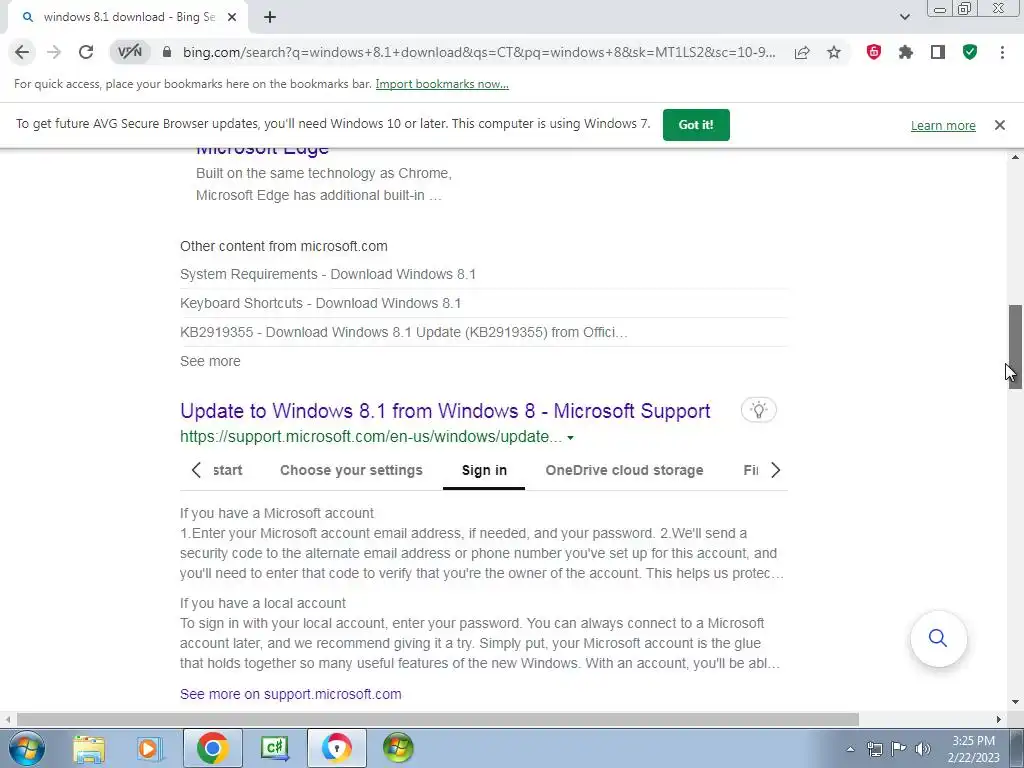Switch to AVG Secure Browser taskbar icon
This screenshot has height=768, width=1024.
336,748
